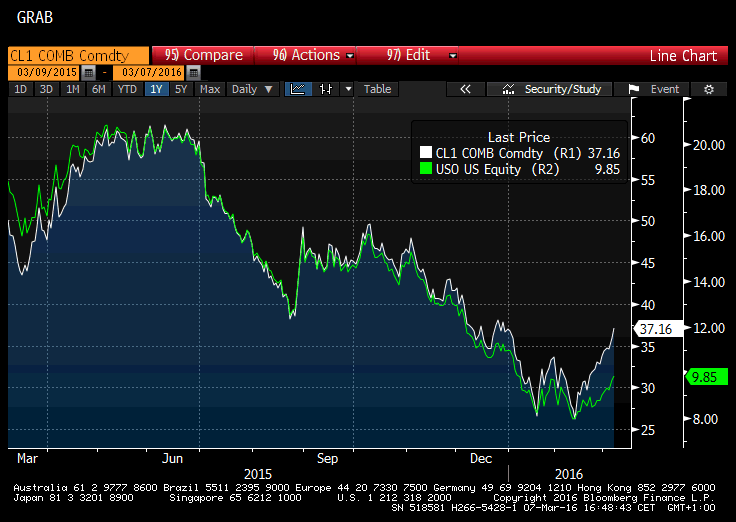
Task: Select the 1D time range
Action: 21,89
